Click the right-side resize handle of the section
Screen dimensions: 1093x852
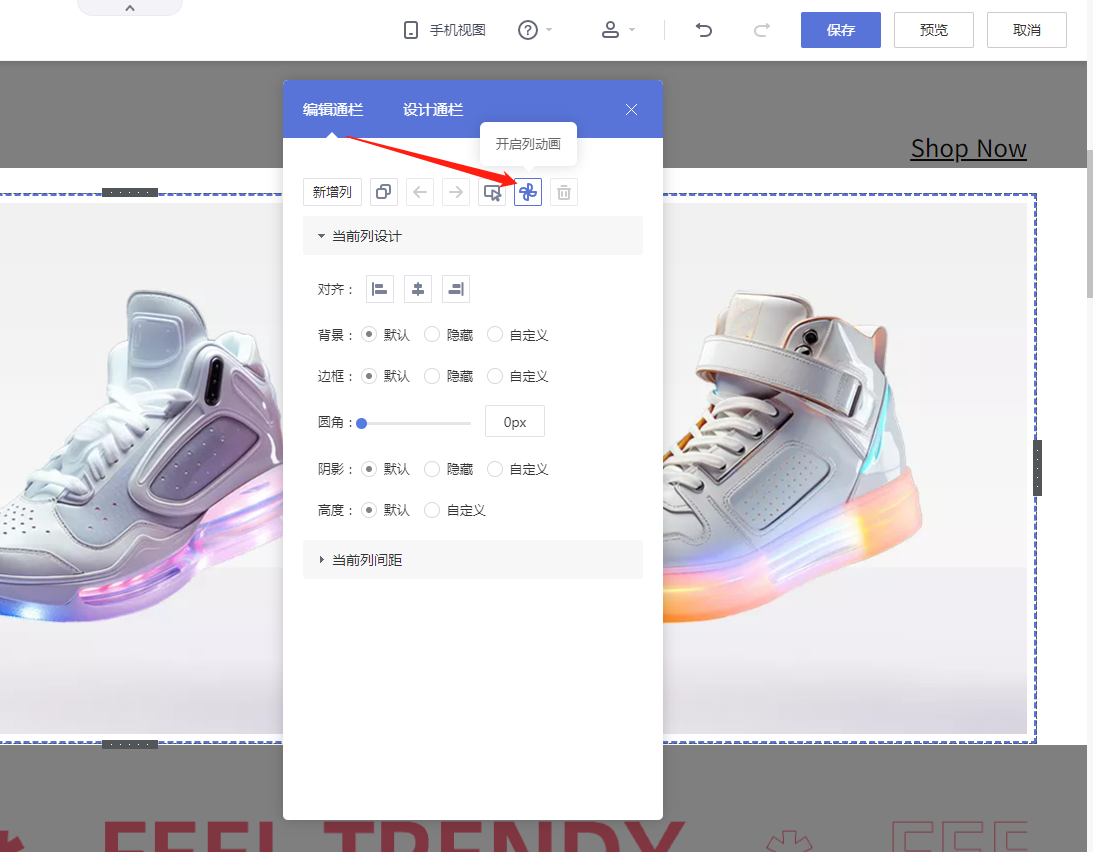(x=1037, y=468)
